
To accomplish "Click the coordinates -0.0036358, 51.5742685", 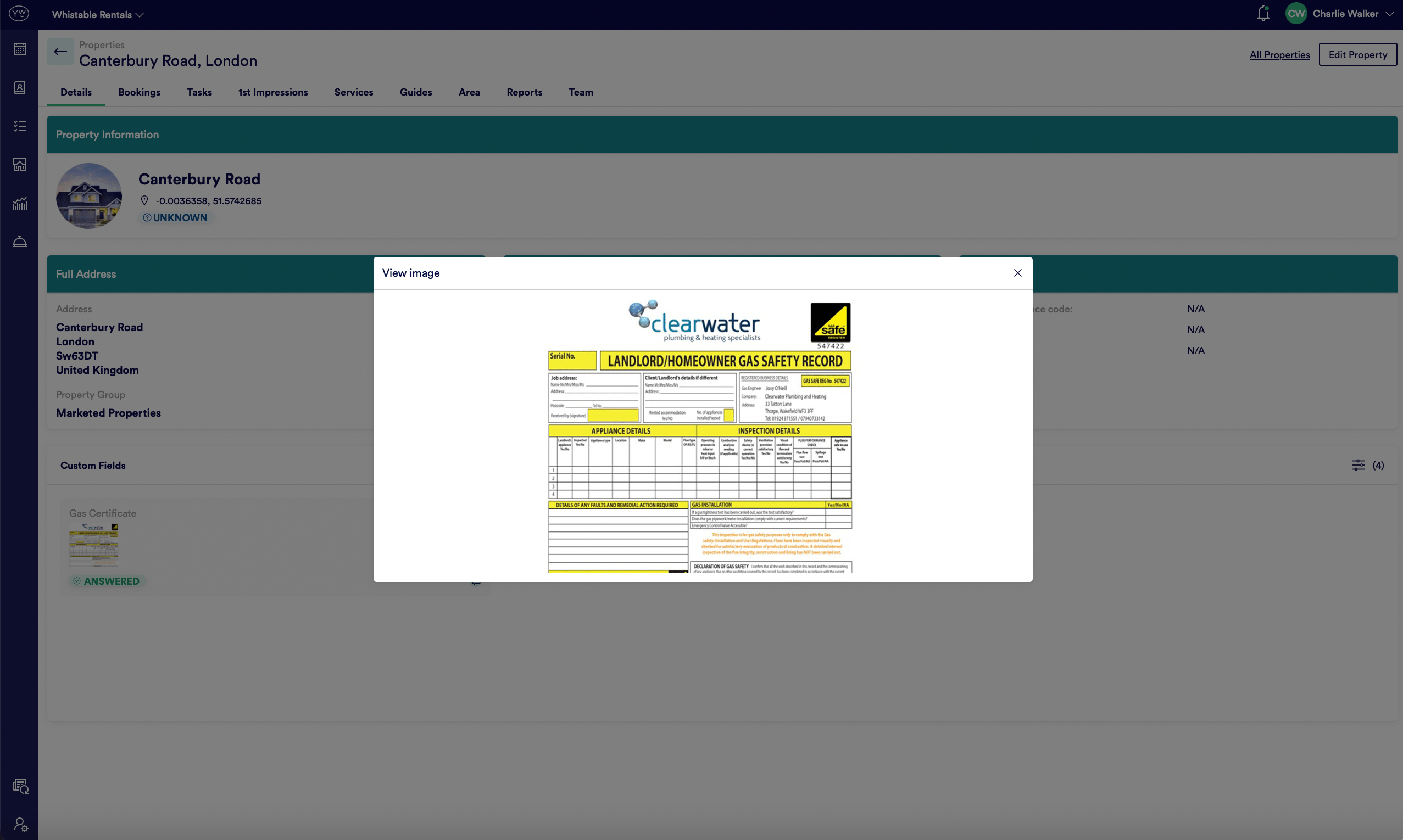I will tap(209, 201).
